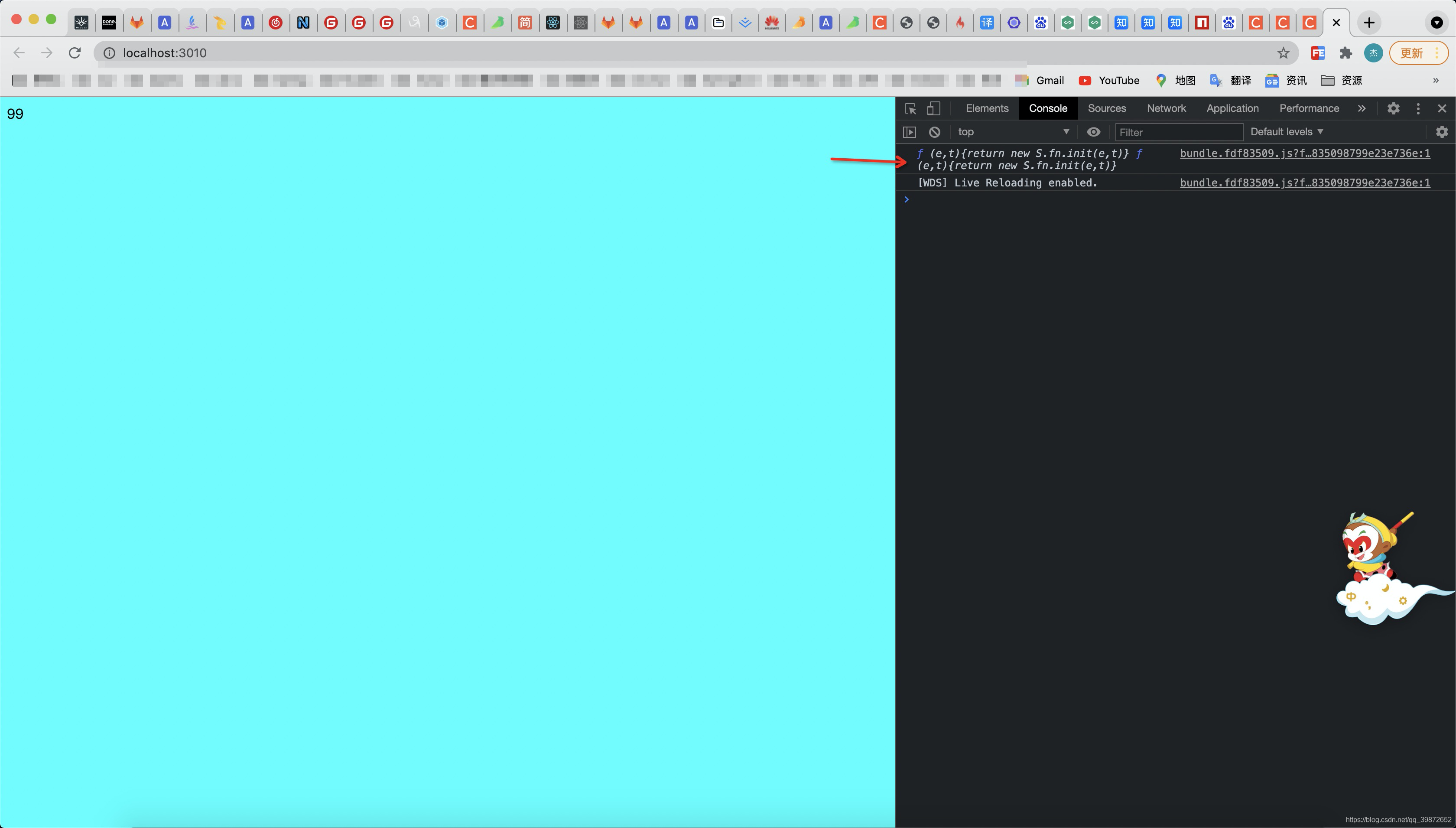Switch to the Juejin tab
The width and height of the screenshot is (1456, 828).
click(x=744, y=23)
